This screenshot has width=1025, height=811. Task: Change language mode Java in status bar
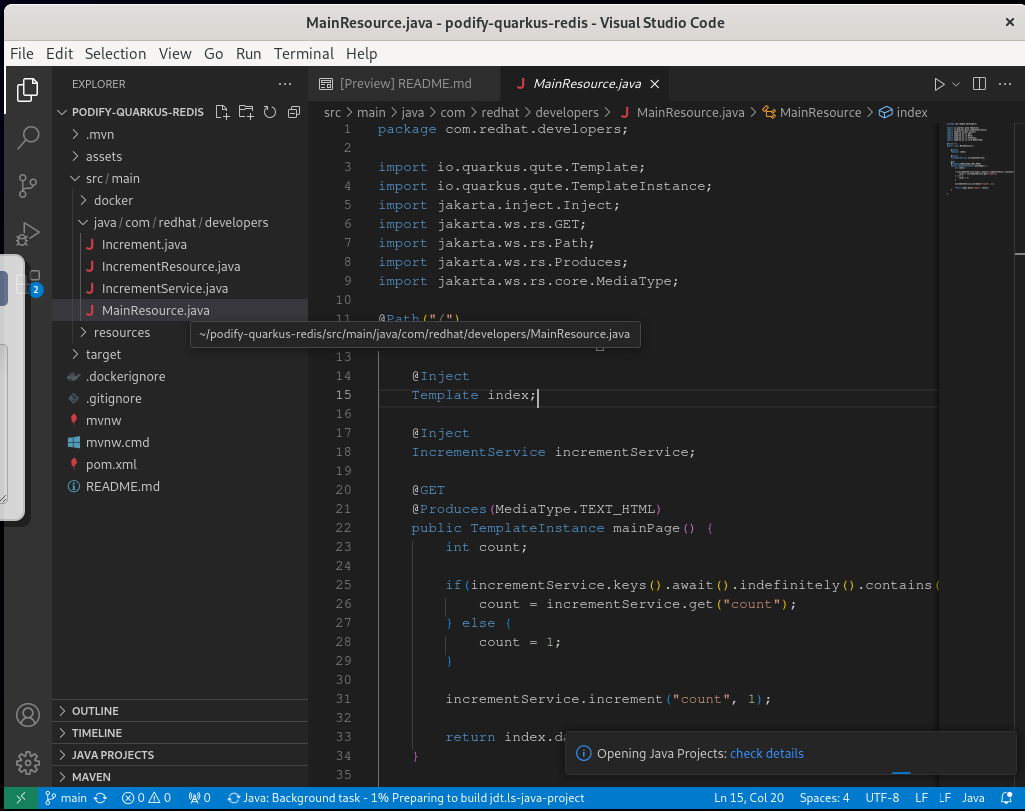click(973, 798)
